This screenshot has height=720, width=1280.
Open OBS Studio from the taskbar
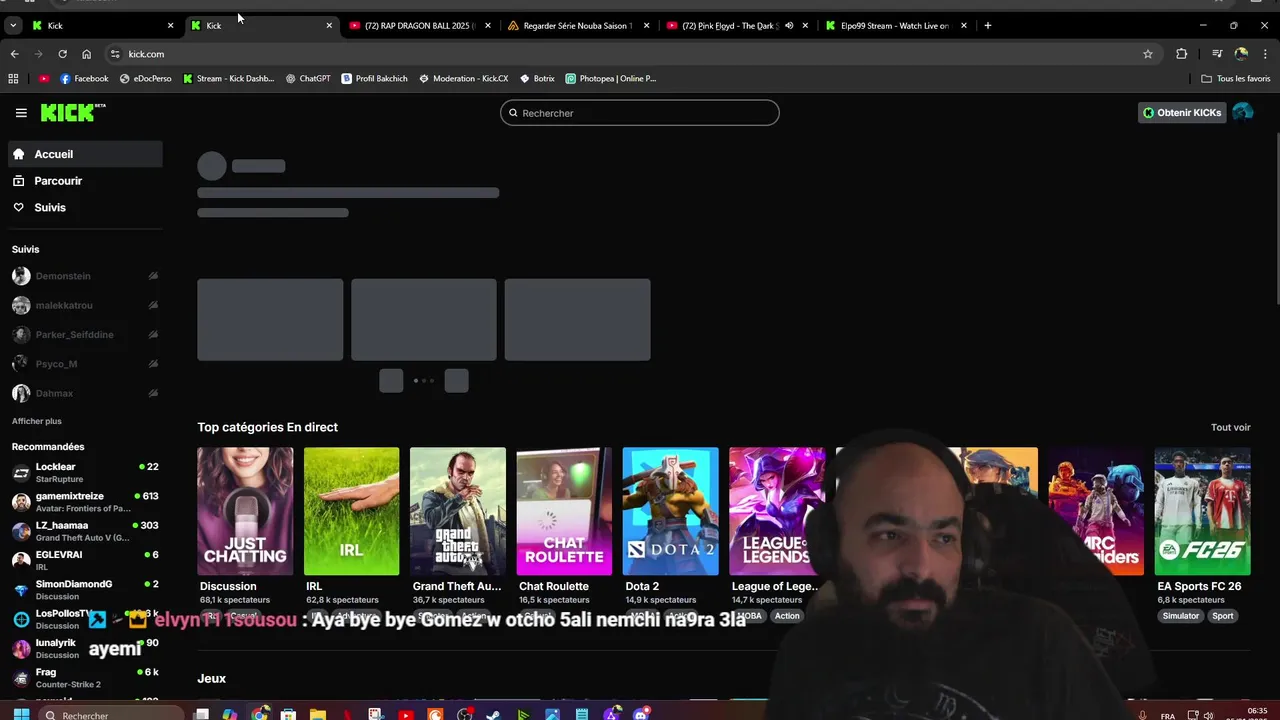click(465, 714)
